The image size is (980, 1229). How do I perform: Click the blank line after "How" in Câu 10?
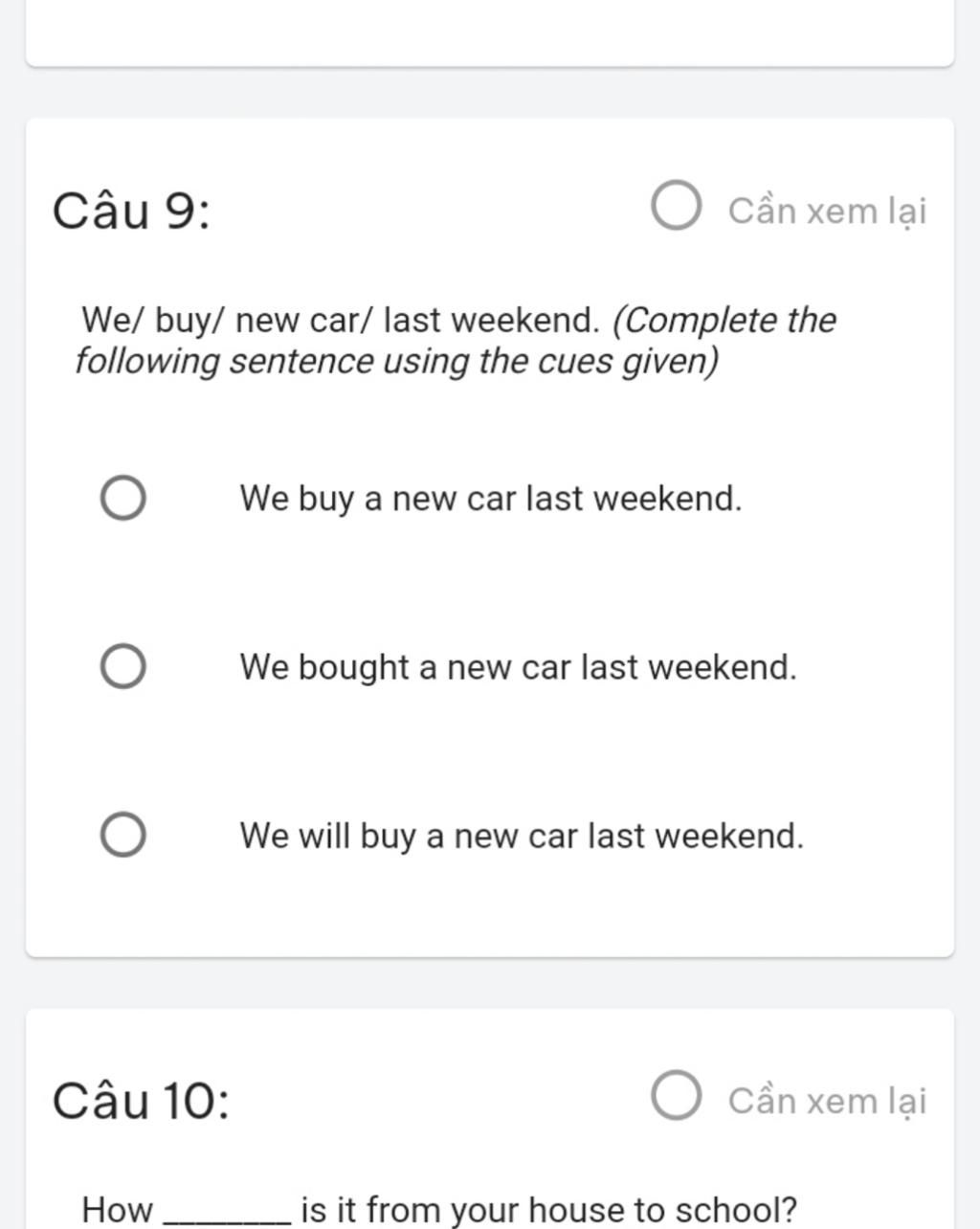[x=227, y=1214]
